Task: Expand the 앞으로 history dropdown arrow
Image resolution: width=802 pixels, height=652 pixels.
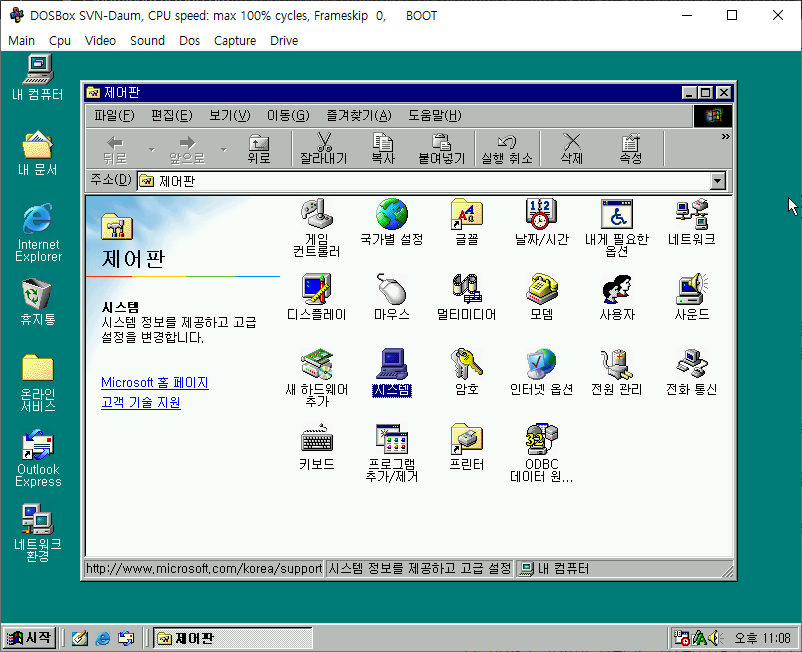Action: pyautogui.click(x=224, y=149)
